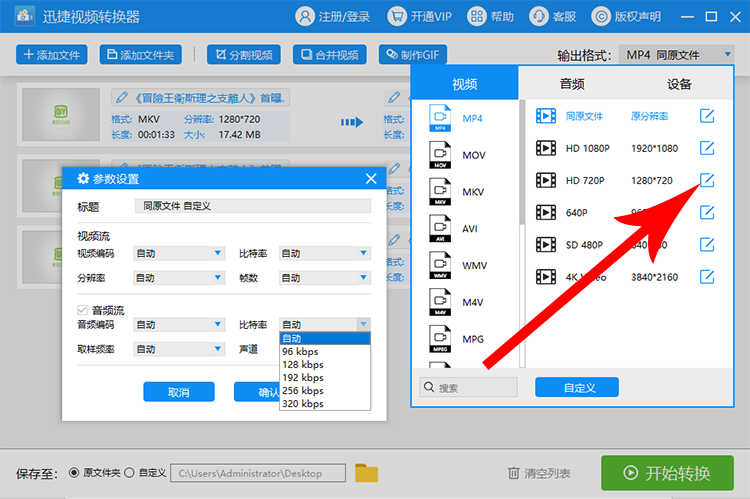Viewport: 750px width, 499px height.
Task: Select 自动 in the bitrate list
Action: pos(325,338)
